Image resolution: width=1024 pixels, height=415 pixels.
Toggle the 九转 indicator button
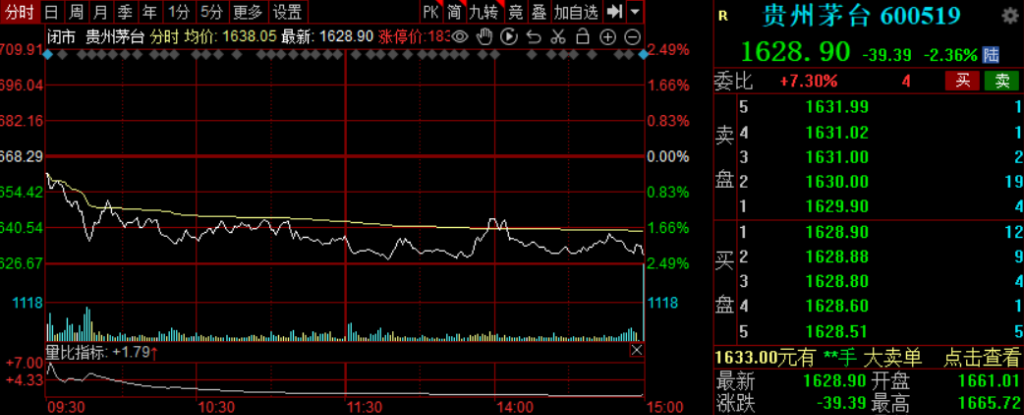point(486,12)
